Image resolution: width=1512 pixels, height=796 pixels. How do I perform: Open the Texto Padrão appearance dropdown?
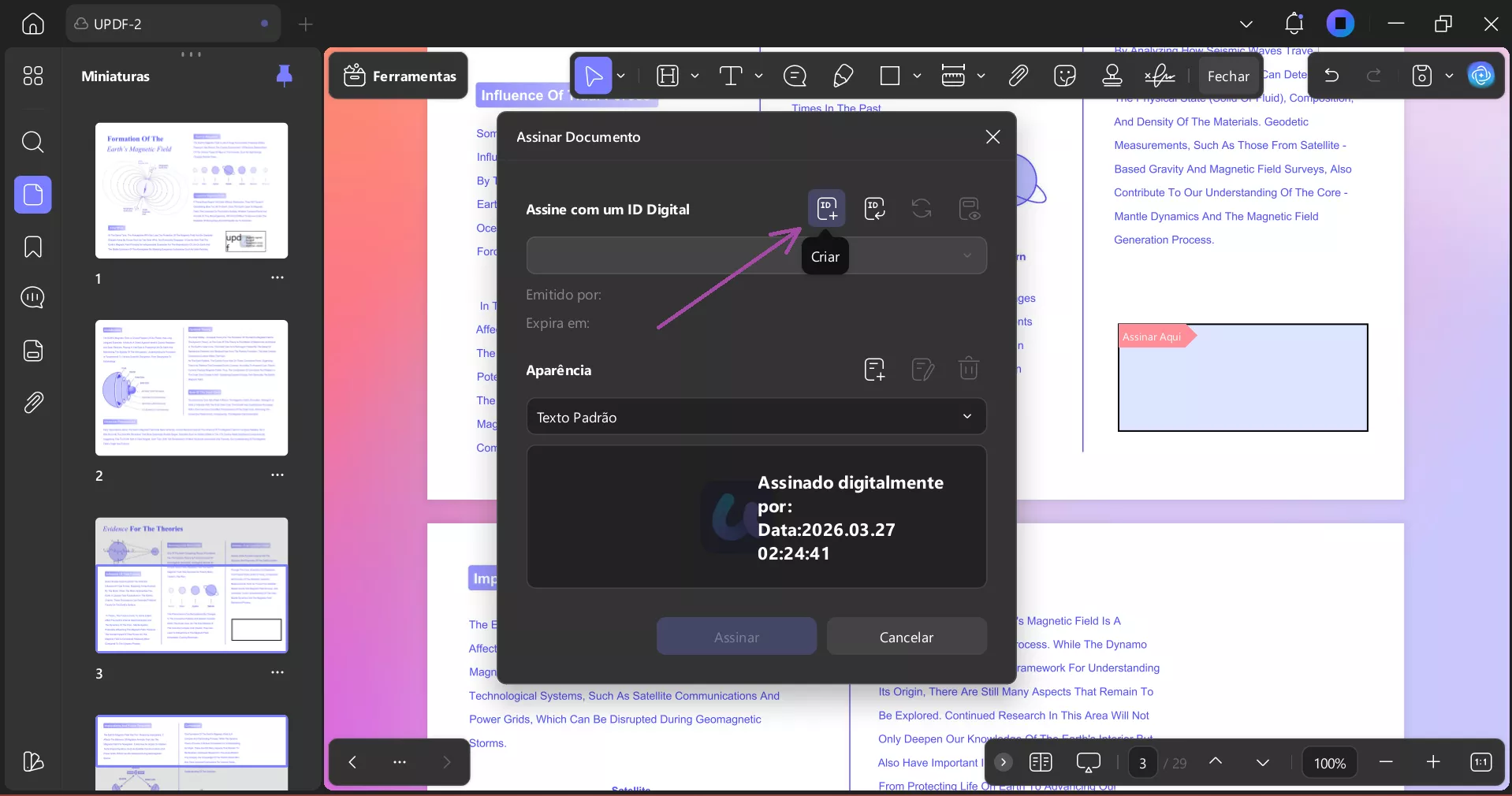756,417
